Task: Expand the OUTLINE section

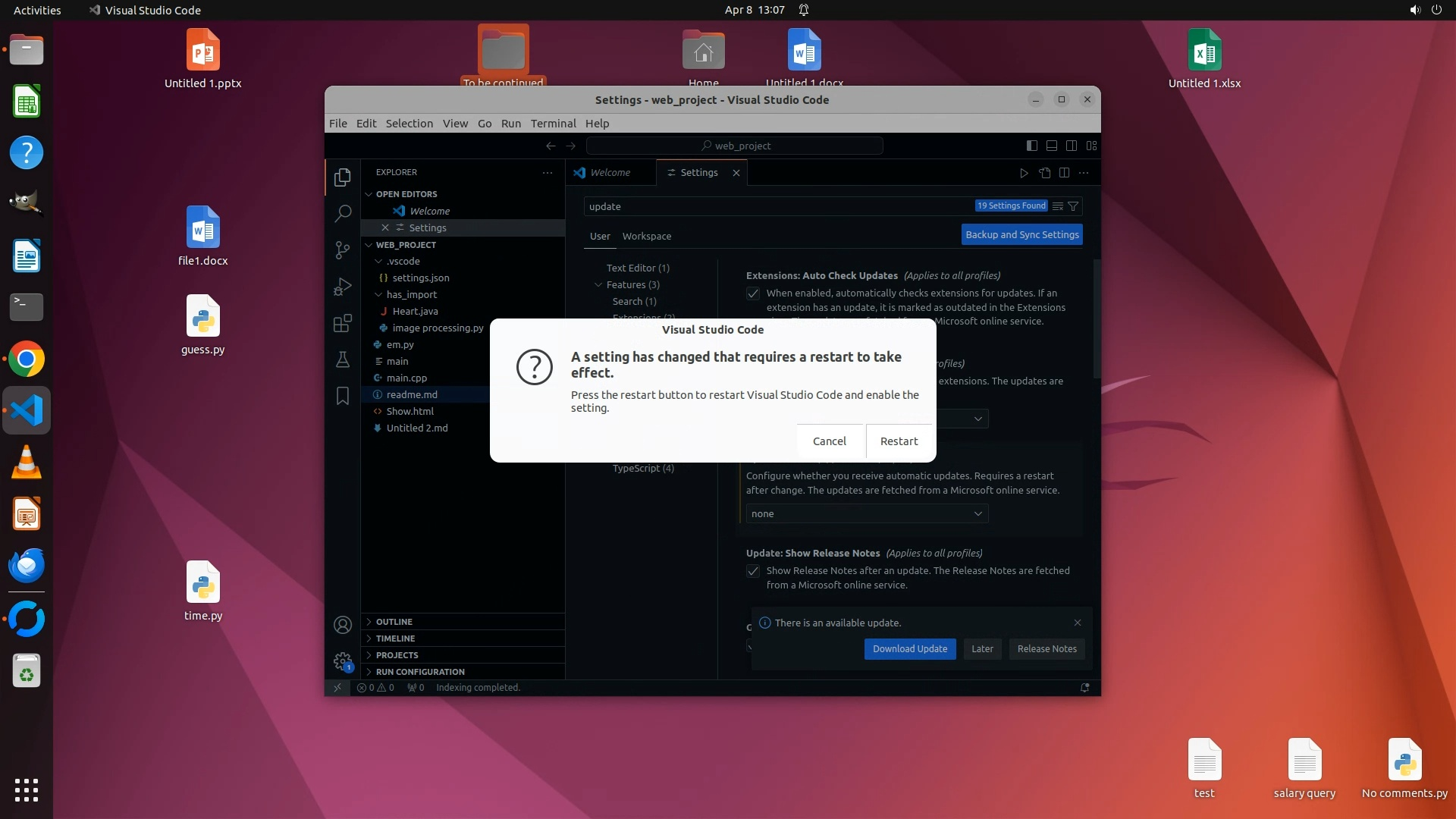Action: point(394,622)
